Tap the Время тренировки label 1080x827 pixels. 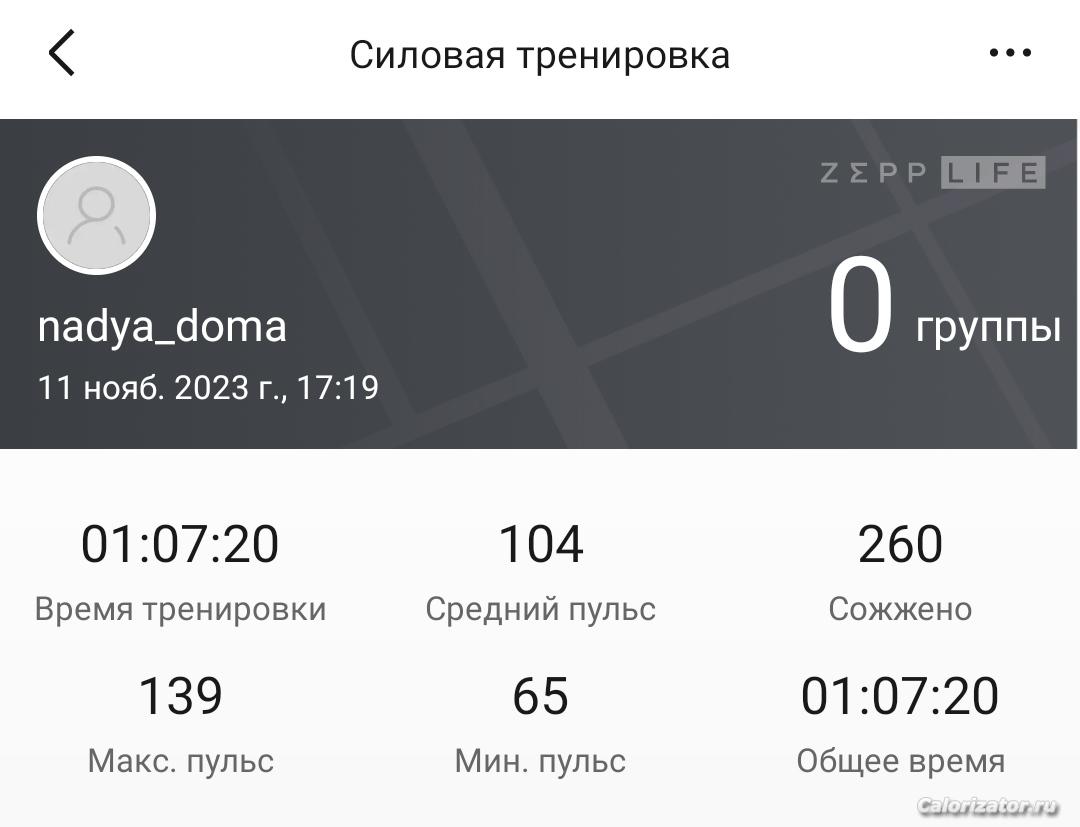[x=180, y=609]
